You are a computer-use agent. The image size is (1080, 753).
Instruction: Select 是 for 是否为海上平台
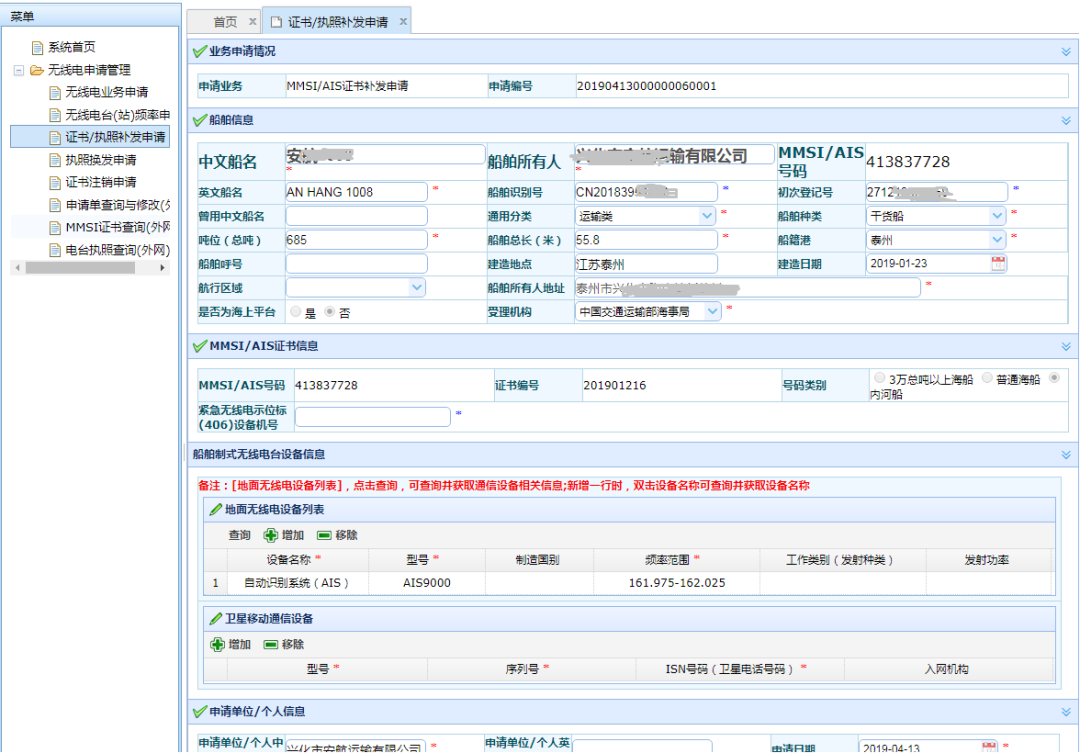pos(296,312)
